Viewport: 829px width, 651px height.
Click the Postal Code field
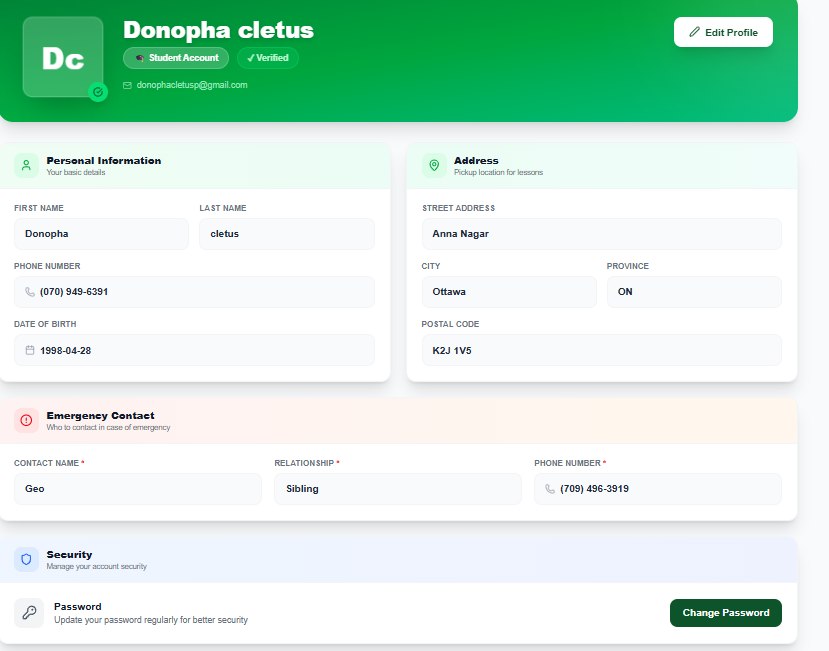[x=601, y=351]
